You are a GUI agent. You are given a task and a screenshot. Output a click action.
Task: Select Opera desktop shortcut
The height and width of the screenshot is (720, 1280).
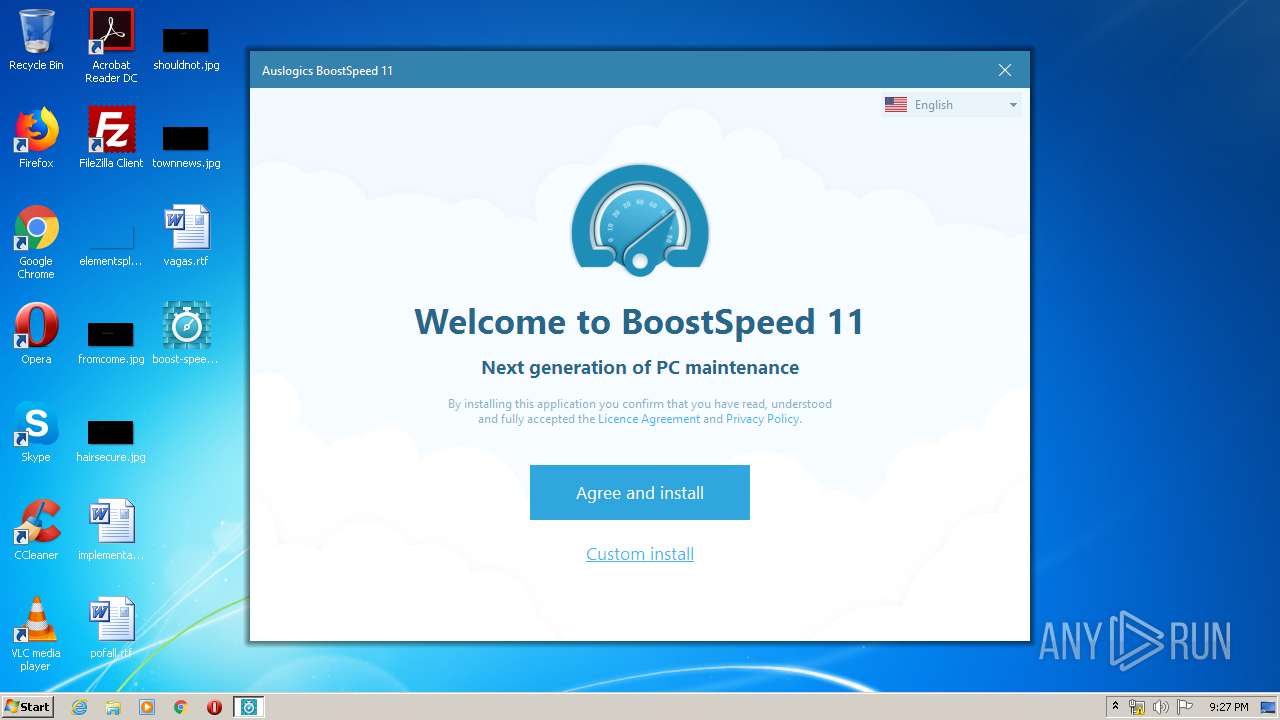pos(36,334)
